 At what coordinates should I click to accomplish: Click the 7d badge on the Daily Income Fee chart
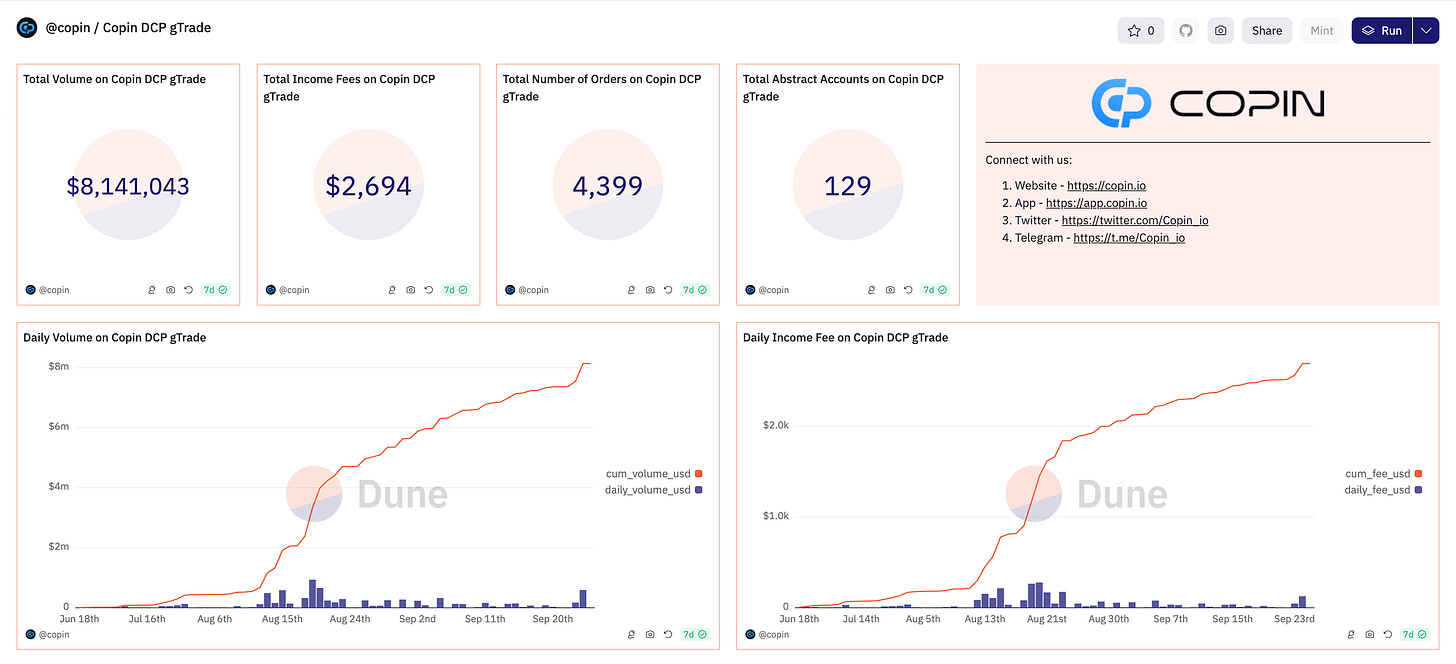(x=1415, y=634)
